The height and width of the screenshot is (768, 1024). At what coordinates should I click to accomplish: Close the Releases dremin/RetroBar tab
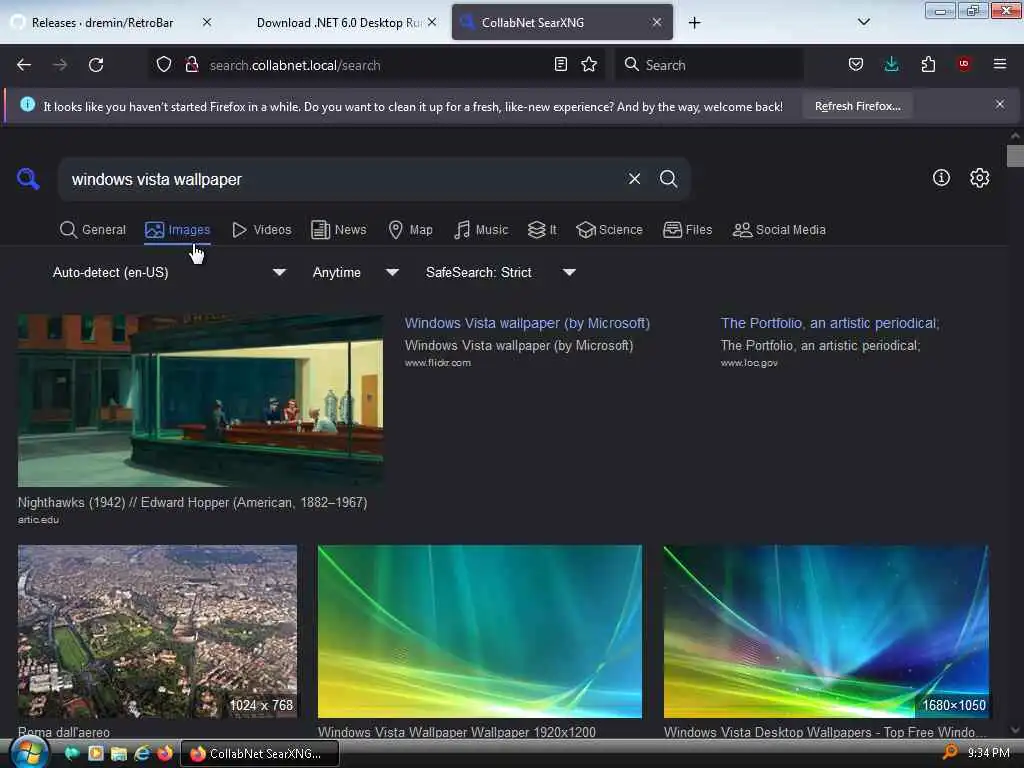(207, 22)
